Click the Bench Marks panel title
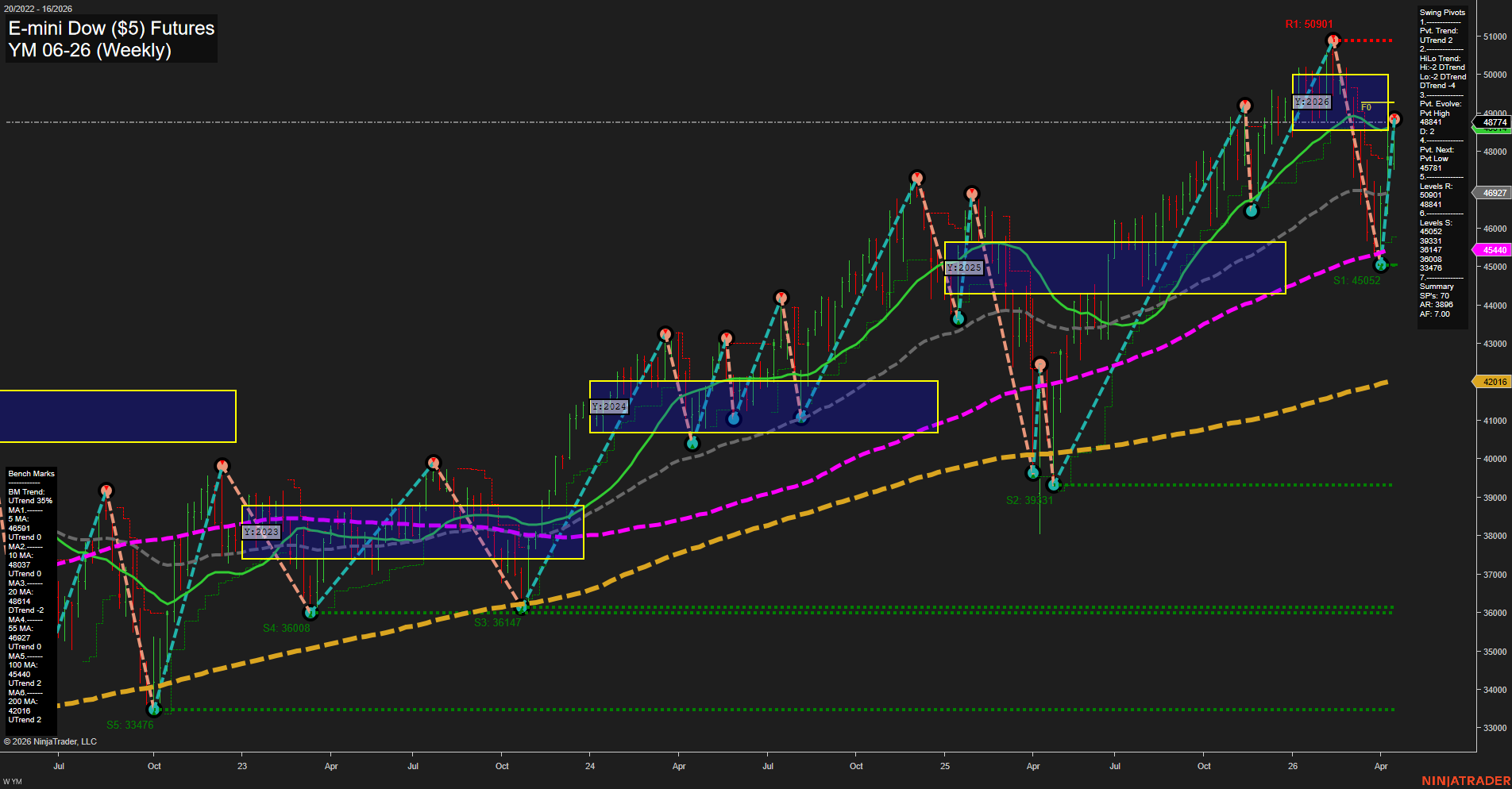The width and height of the screenshot is (1512, 789). (30, 473)
